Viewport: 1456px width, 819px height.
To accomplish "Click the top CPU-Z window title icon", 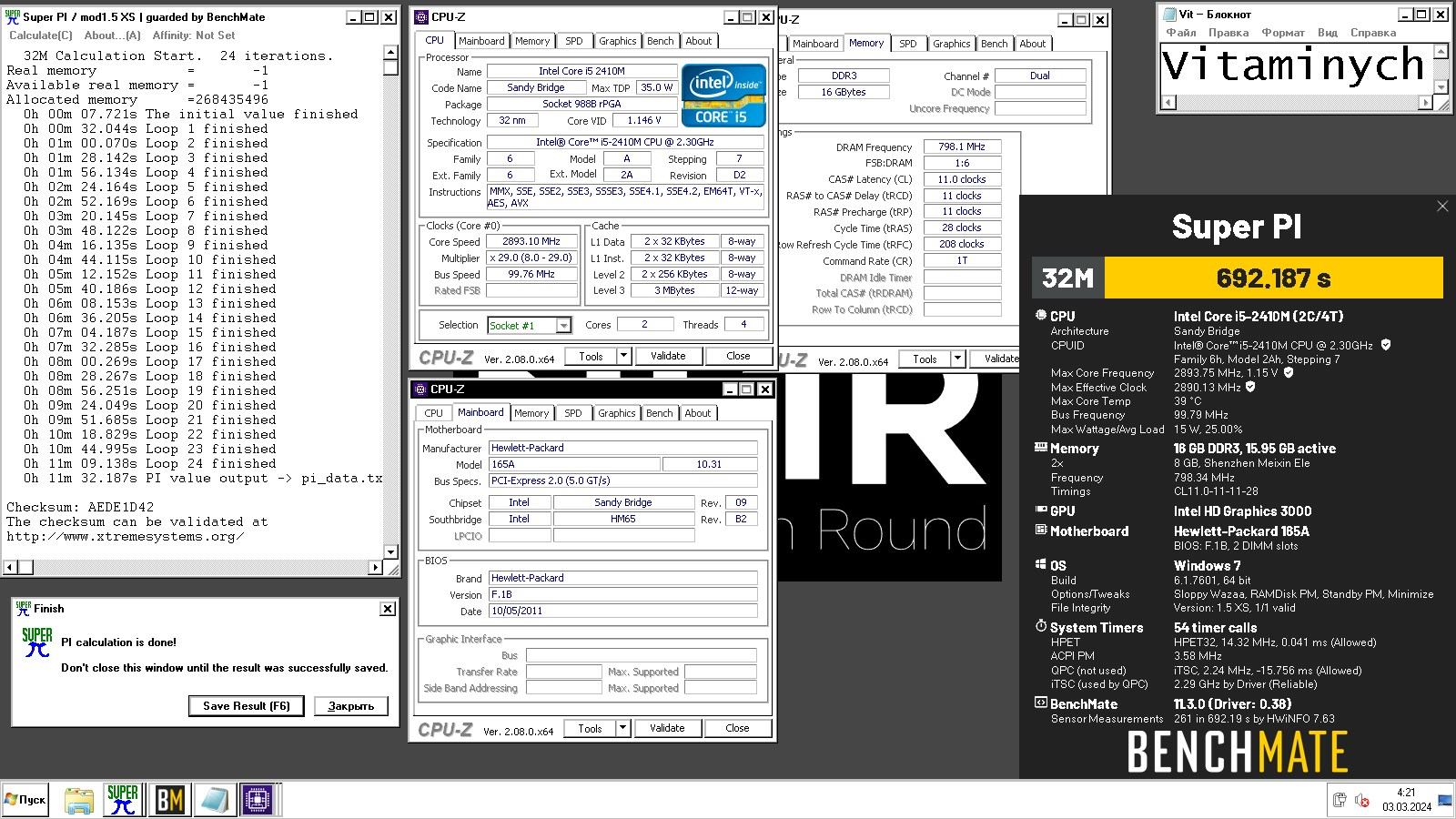I will pos(421,16).
